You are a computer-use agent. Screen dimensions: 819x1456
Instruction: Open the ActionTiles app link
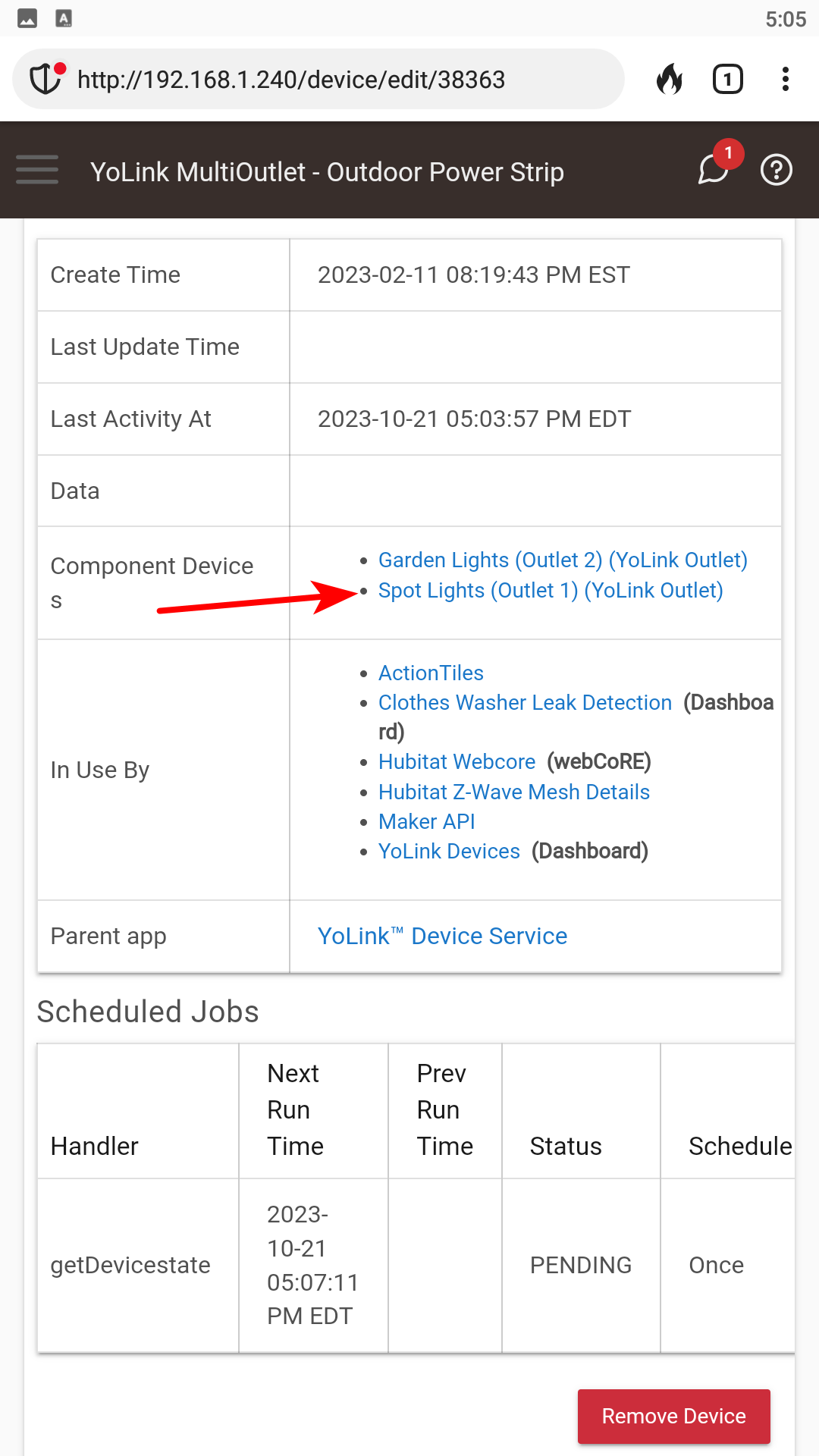(431, 673)
